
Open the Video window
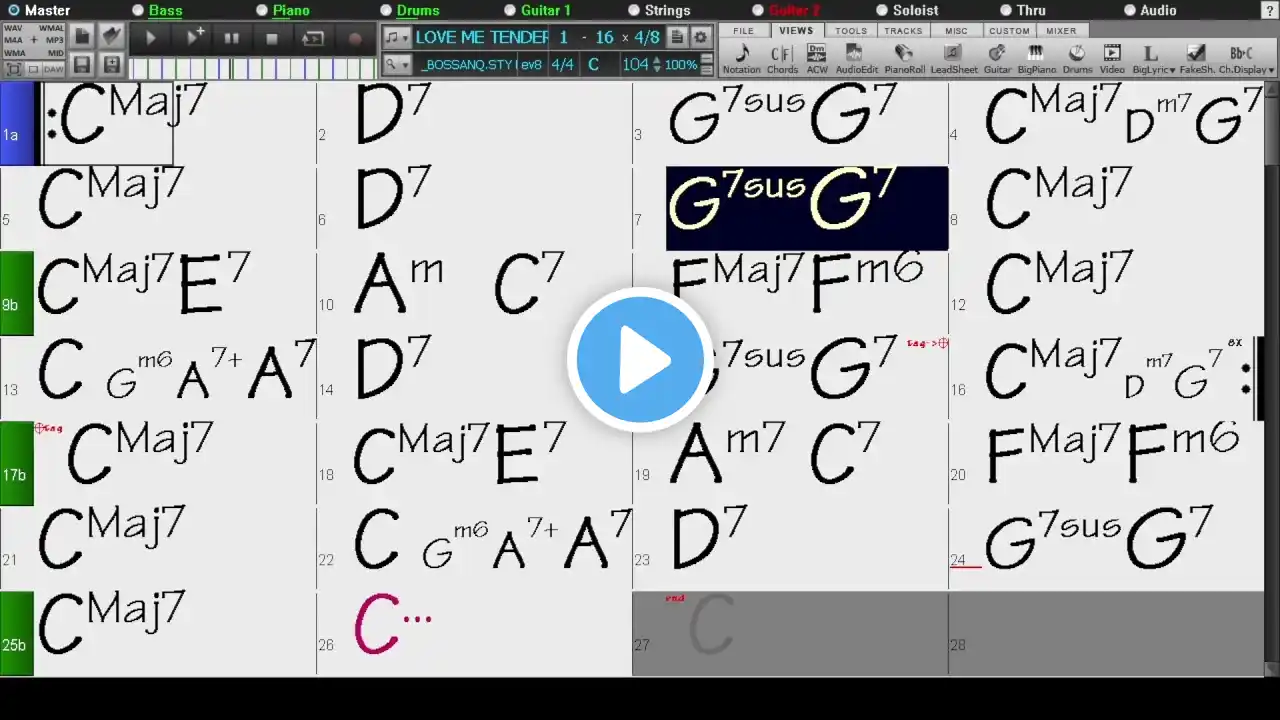click(1112, 59)
